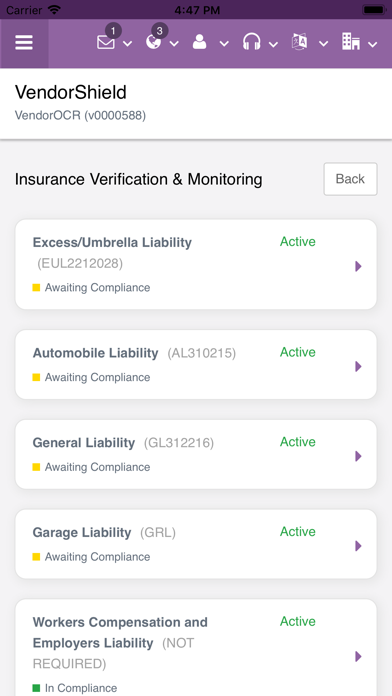The width and height of the screenshot is (392, 696).
Task: Open the company building icon
Action: point(351,42)
